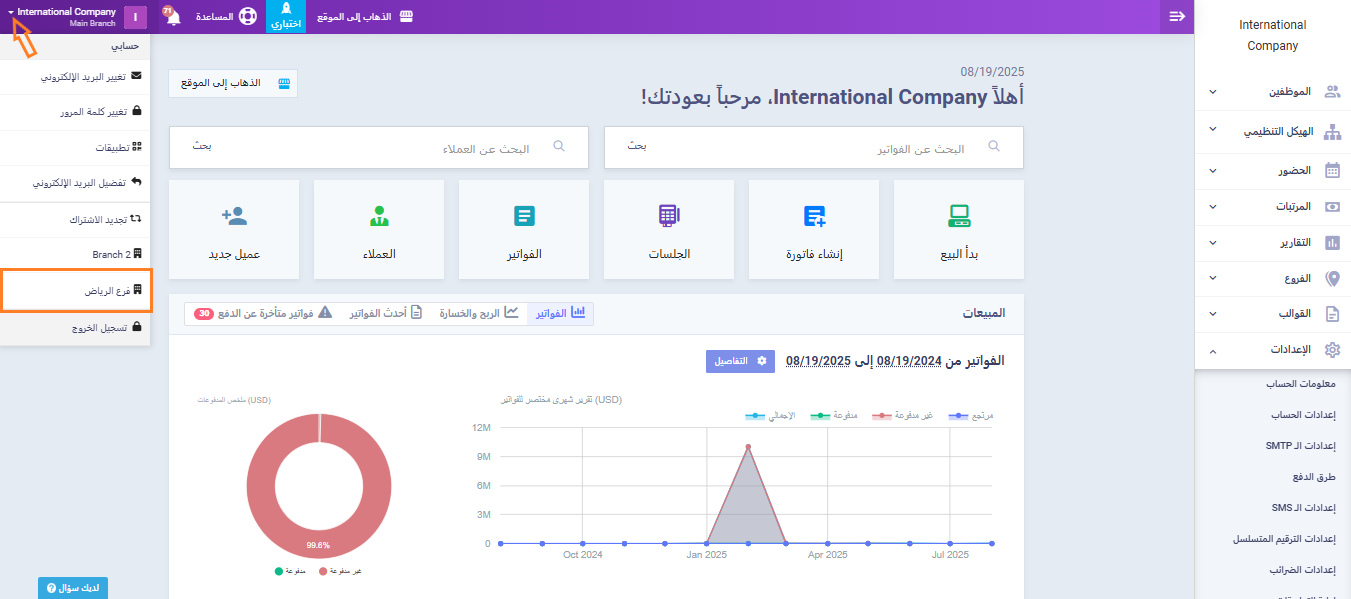
Task: Click the Start Selling (بدأ البيع) icon
Action: click(958, 216)
